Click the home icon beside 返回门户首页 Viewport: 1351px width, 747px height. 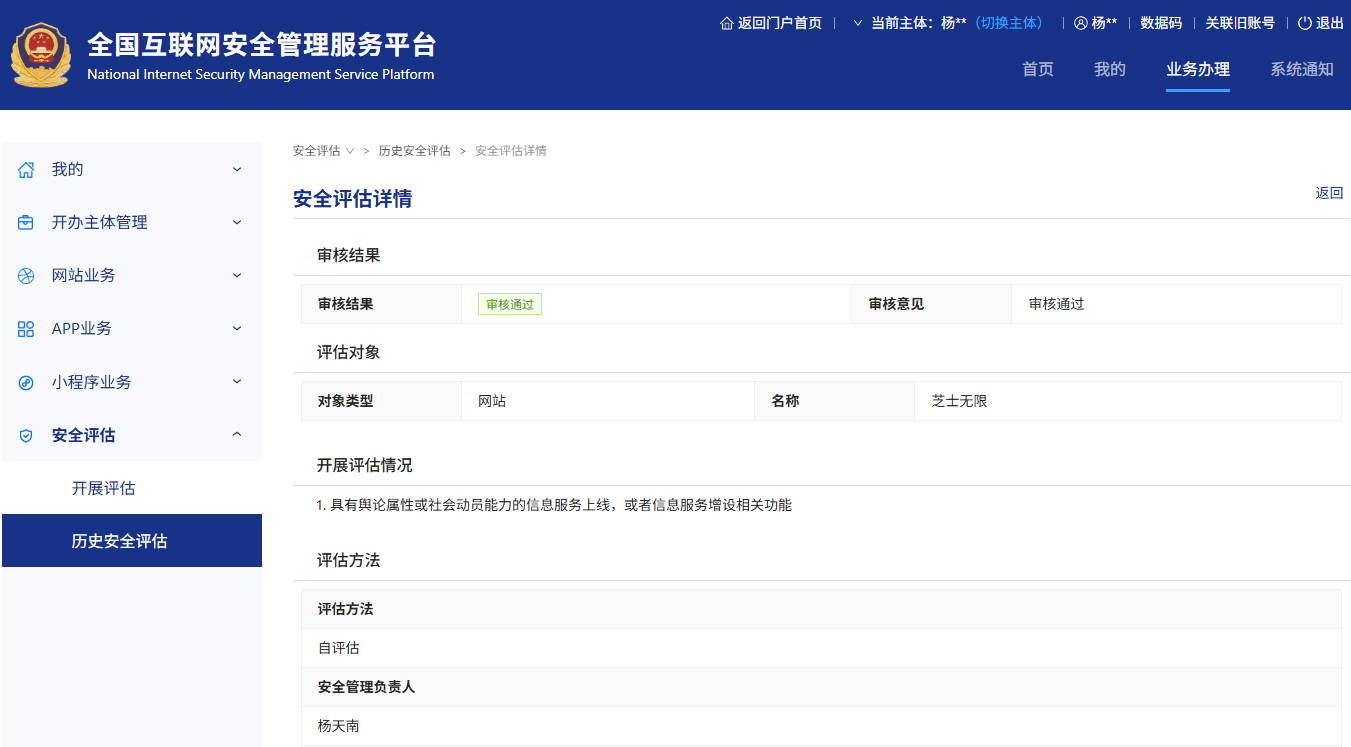click(726, 22)
